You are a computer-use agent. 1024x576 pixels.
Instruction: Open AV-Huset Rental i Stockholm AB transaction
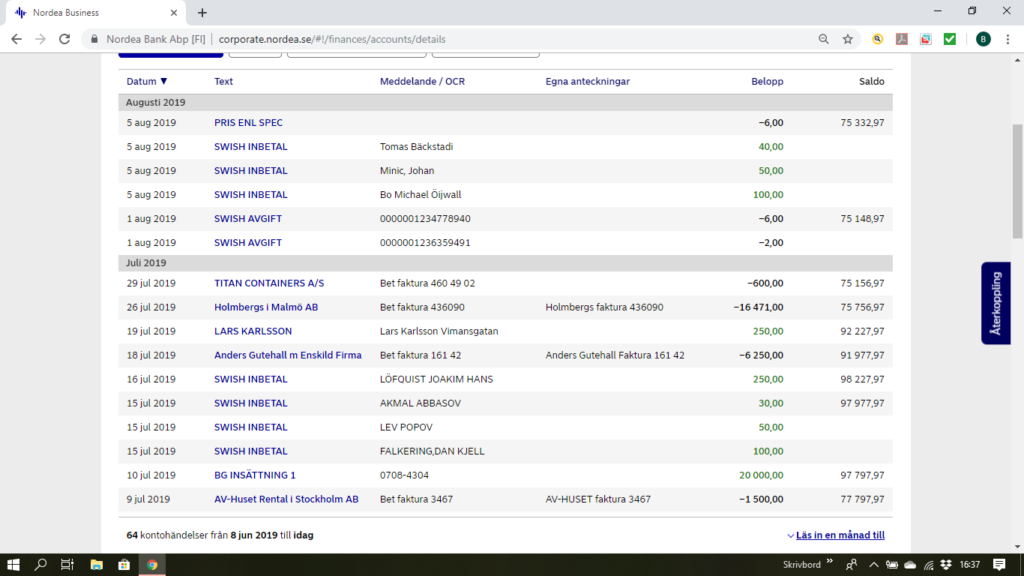tap(286, 500)
